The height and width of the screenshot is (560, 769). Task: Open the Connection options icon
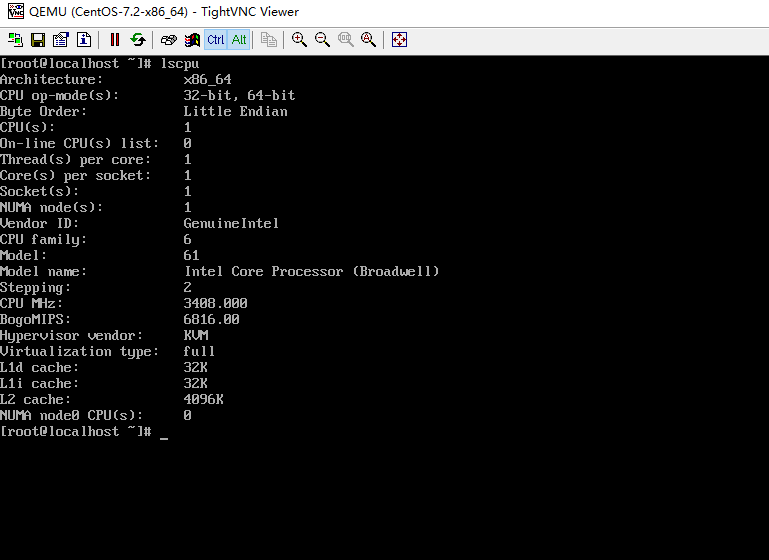(x=61, y=40)
